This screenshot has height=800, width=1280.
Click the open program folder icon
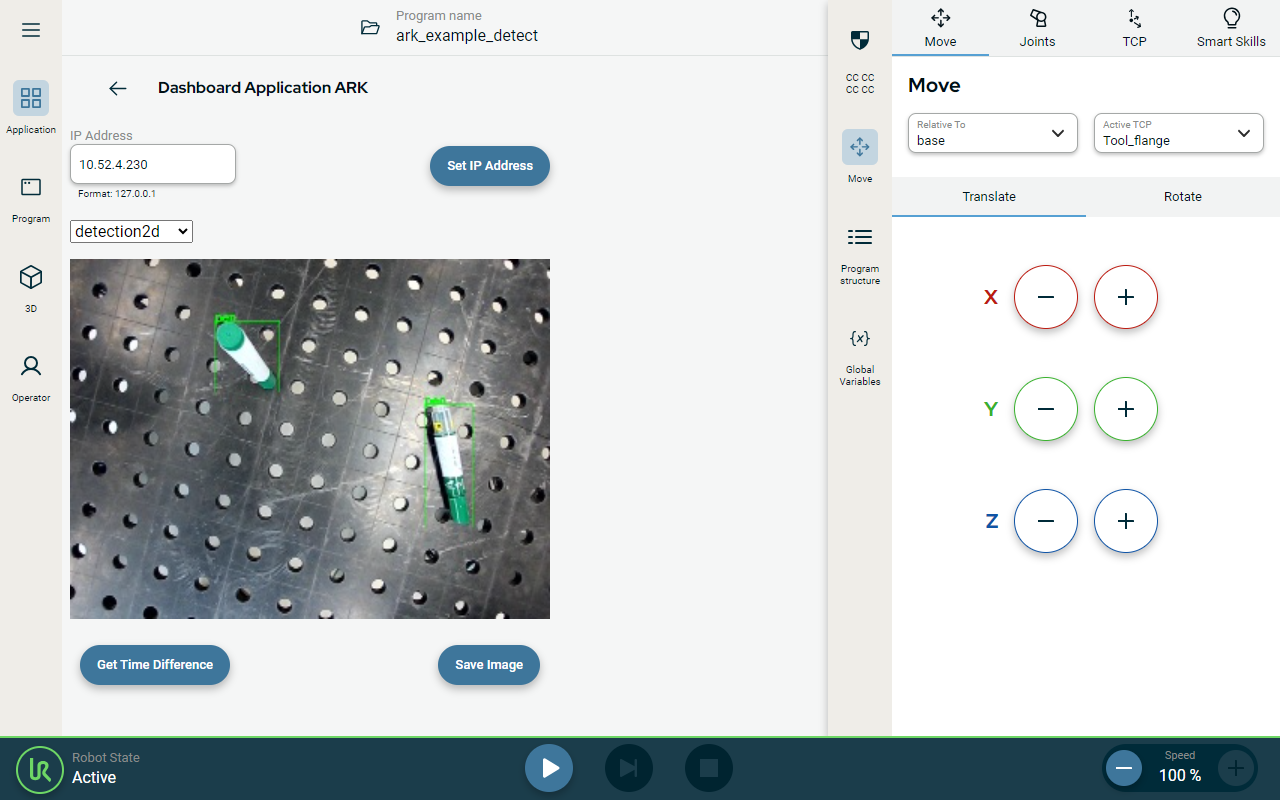[370, 28]
